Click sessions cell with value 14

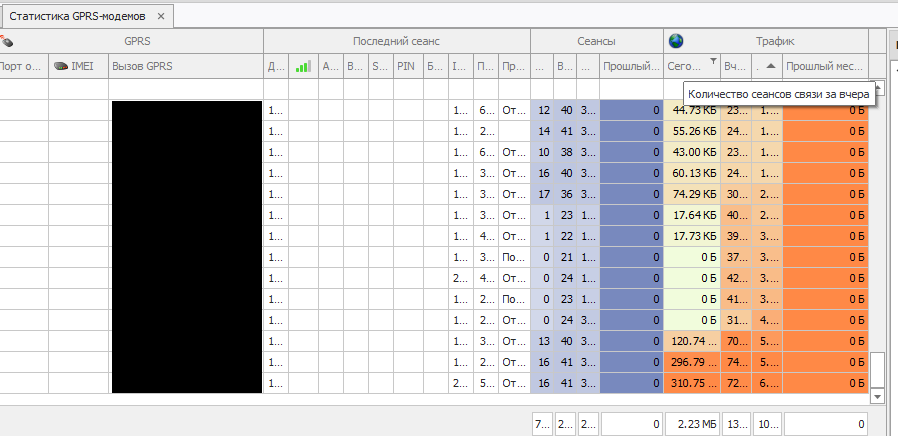coord(542,131)
